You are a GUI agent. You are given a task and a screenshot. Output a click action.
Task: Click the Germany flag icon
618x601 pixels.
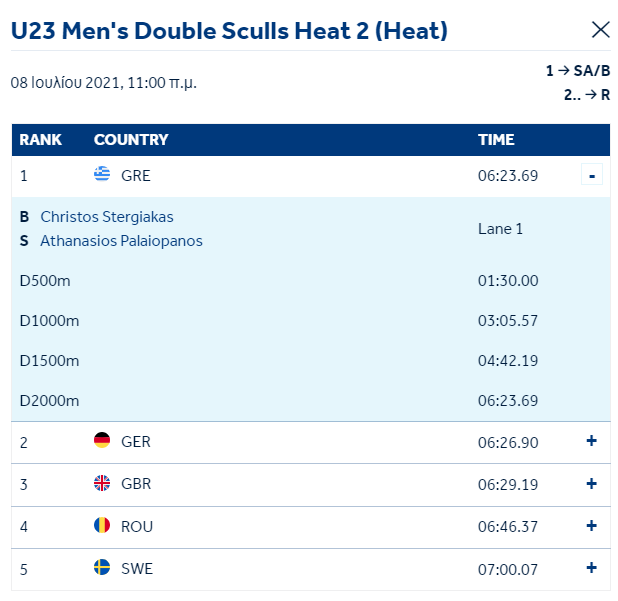click(x=102, y=440)
